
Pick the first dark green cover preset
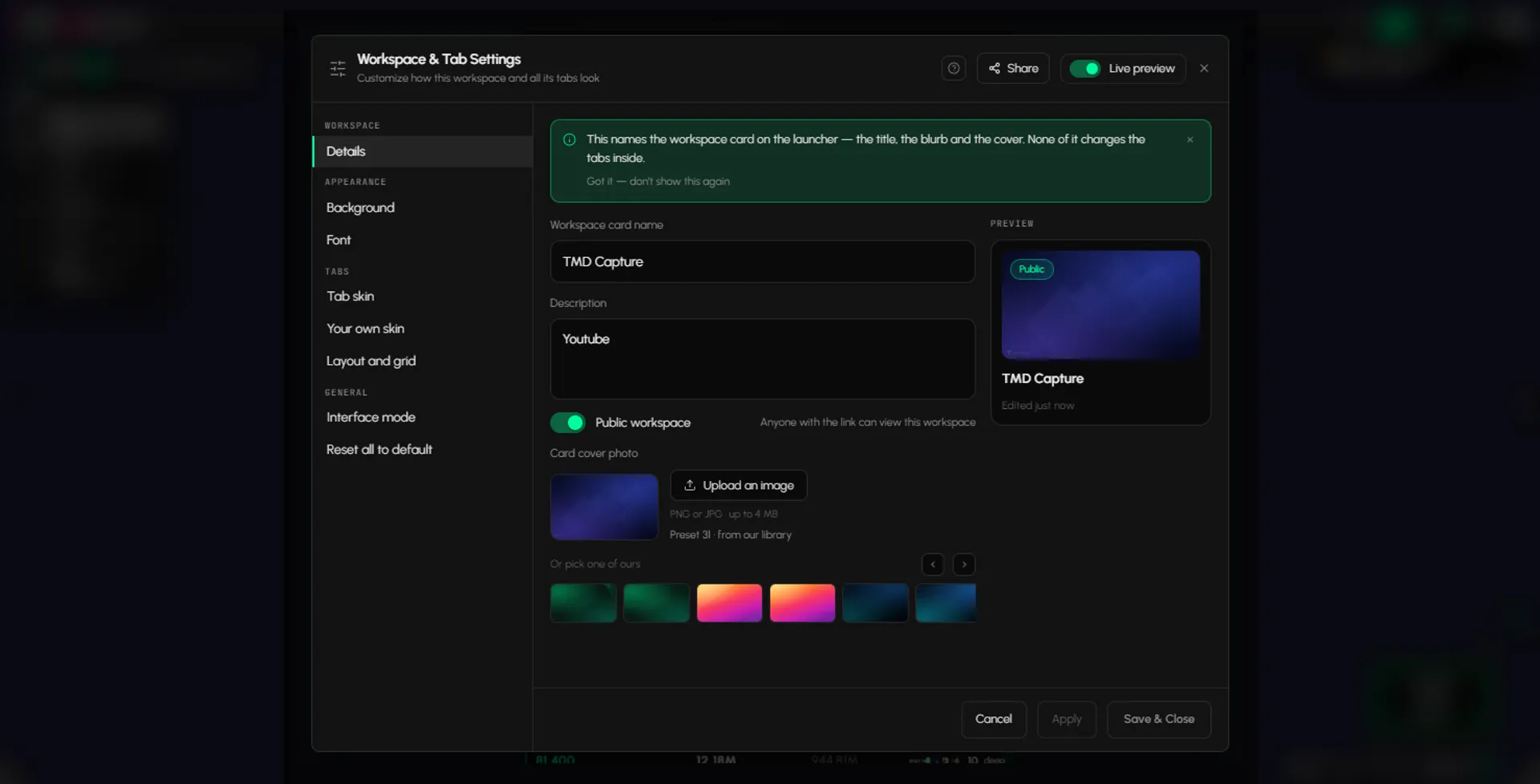pyautogui.click(x=583, y=603)
